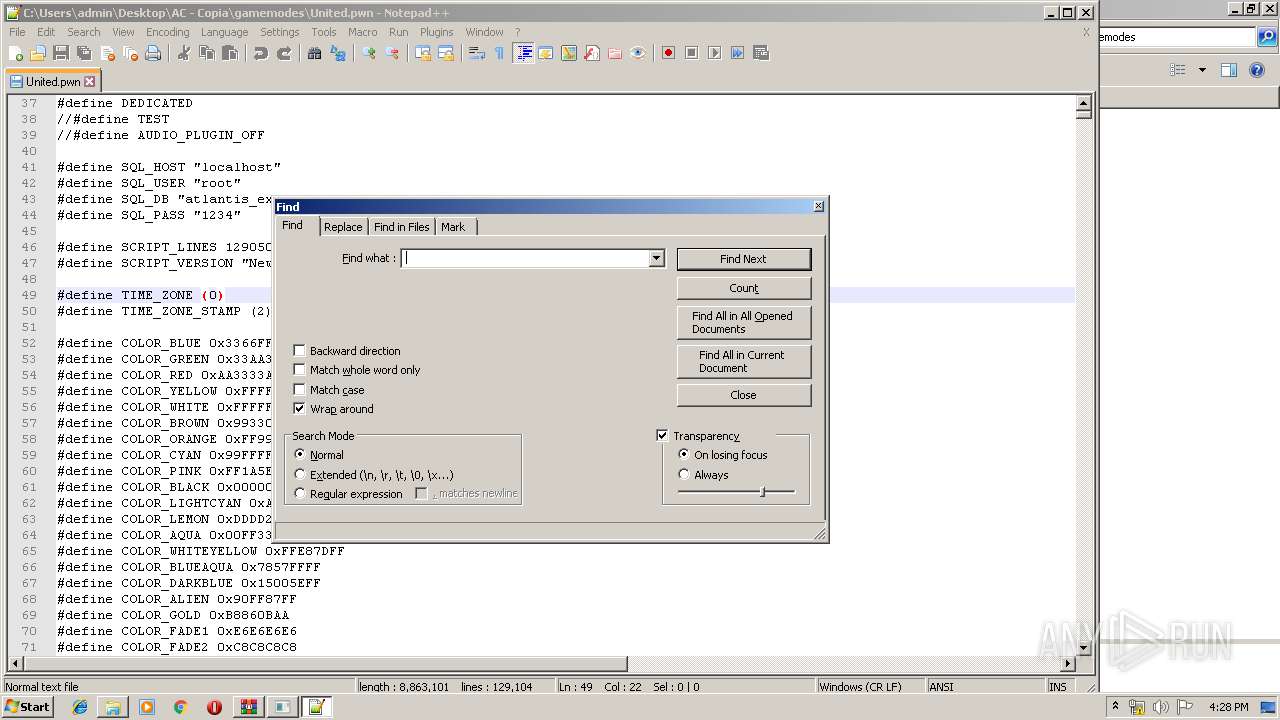Switch to the Replace tab
The width and height of the screenshot is (1280, 720).
pyautogui.click(x=343, y=227)
